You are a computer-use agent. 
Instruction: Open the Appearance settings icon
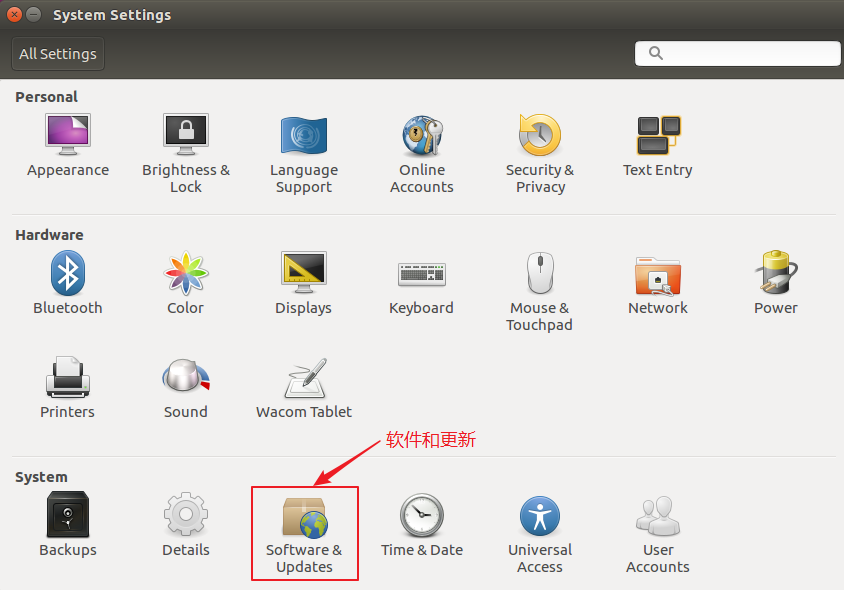(x=68, y=134)
